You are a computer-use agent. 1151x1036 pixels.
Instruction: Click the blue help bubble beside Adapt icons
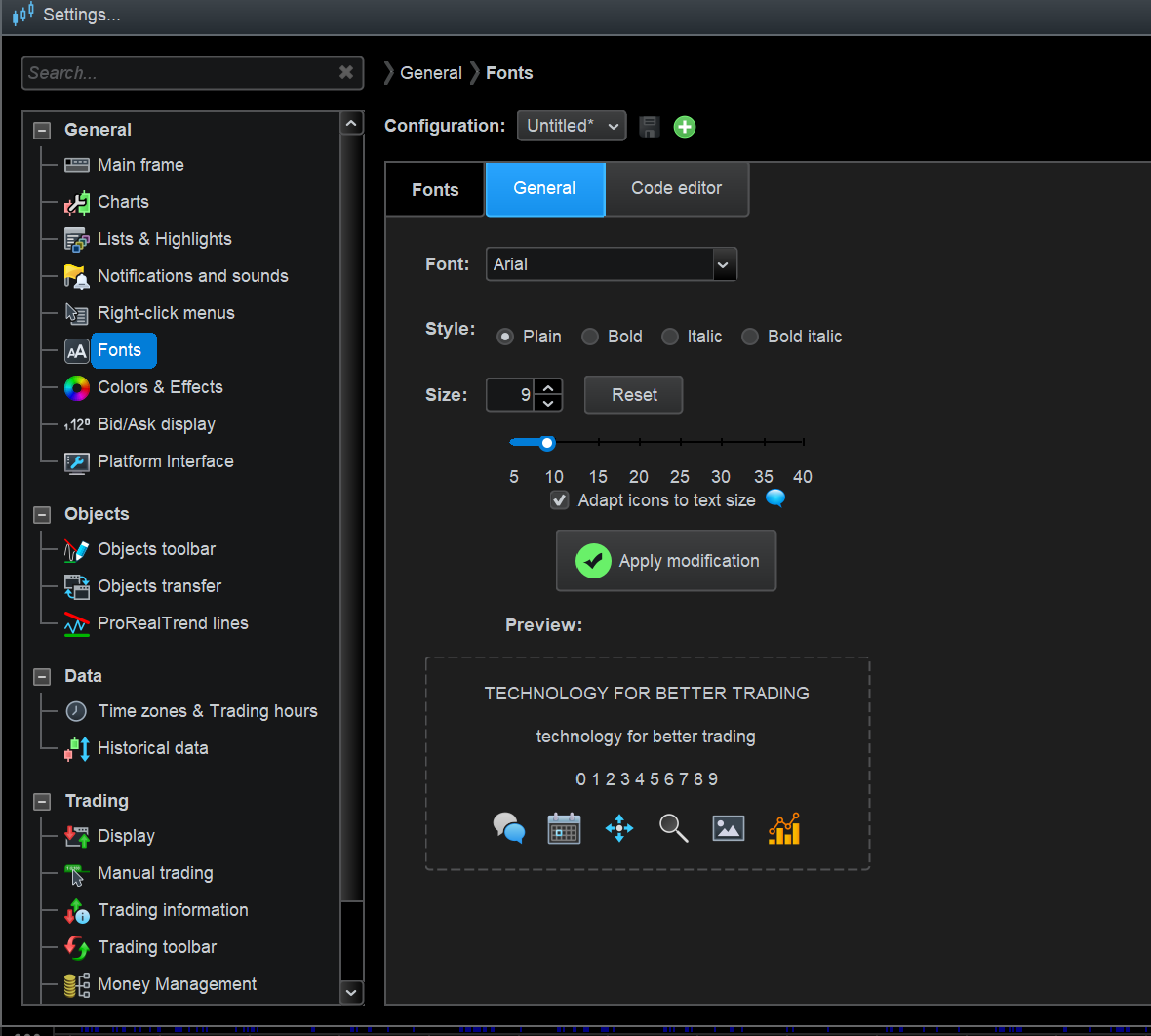775,498
